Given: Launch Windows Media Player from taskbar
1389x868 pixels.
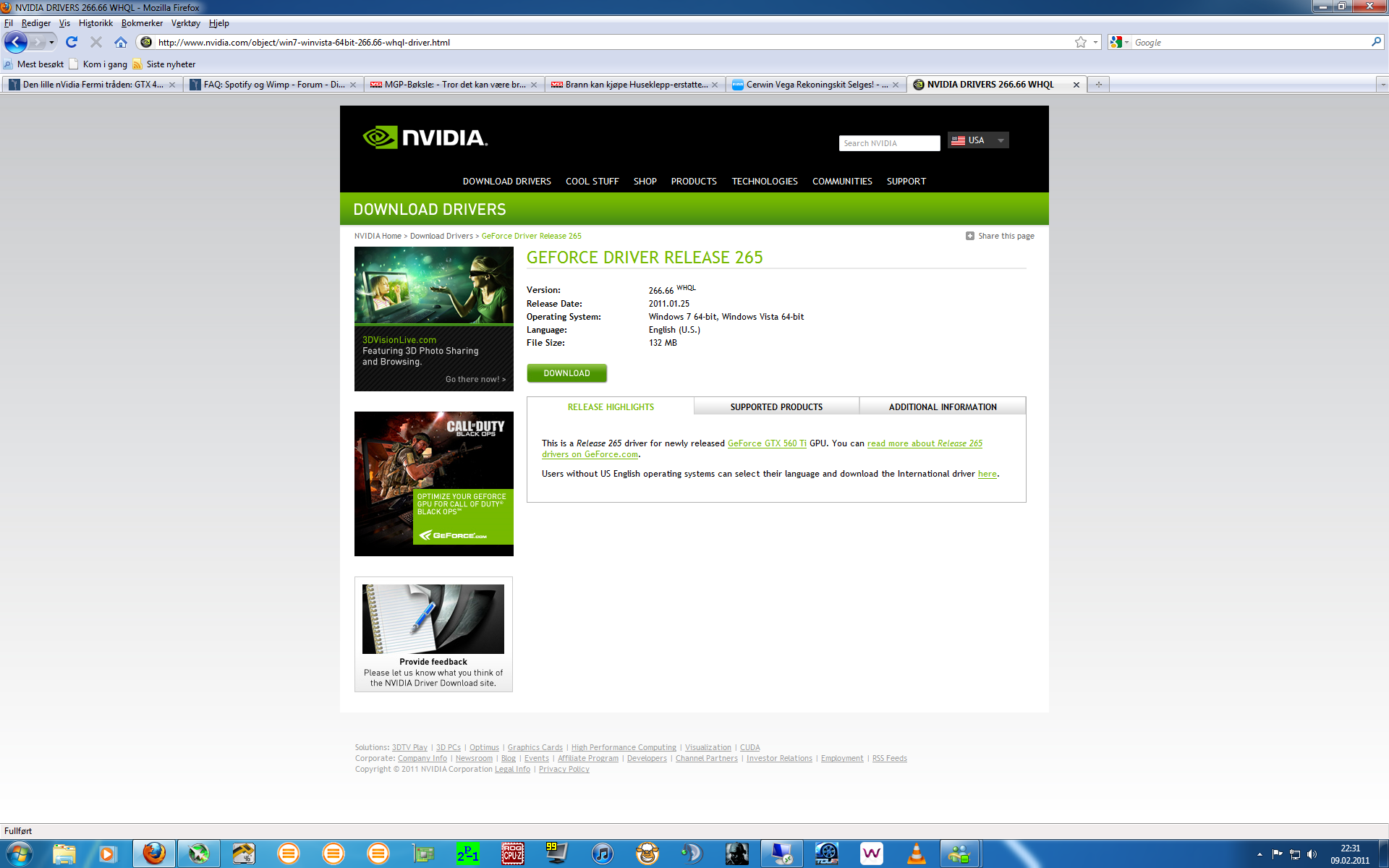Looking at the screenshot, I should (x=108, y=854).
